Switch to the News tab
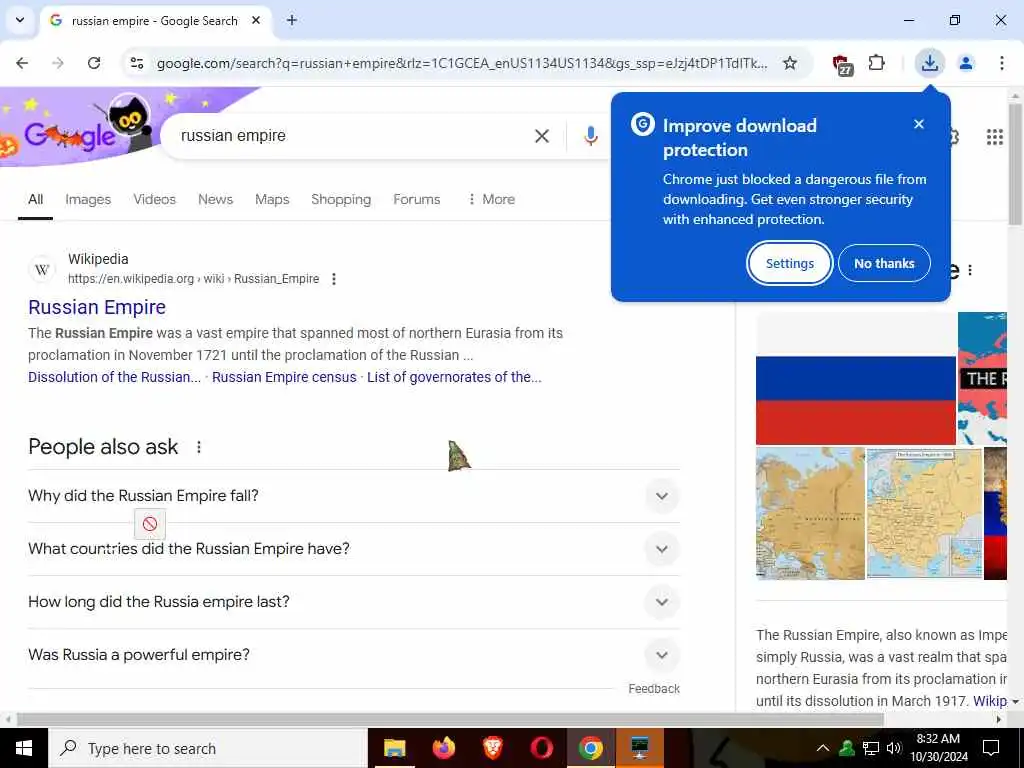The height and width of the screenshot is (768, 1024). click(215, 199)
